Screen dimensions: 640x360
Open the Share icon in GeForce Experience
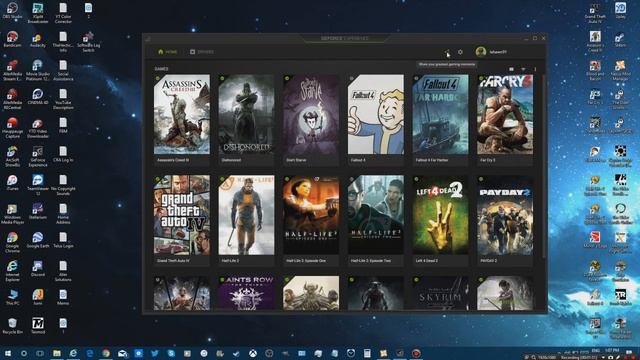[x=447, y=52]
